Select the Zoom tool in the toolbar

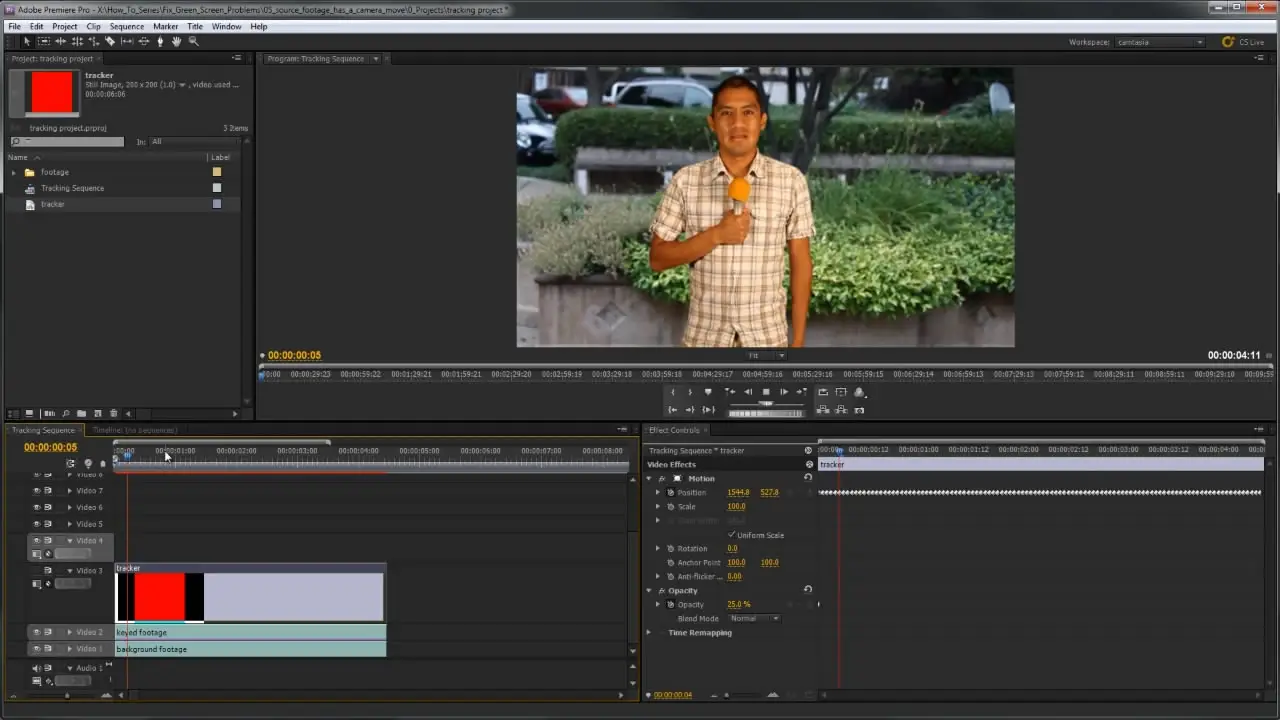click(x=194, y=41)
